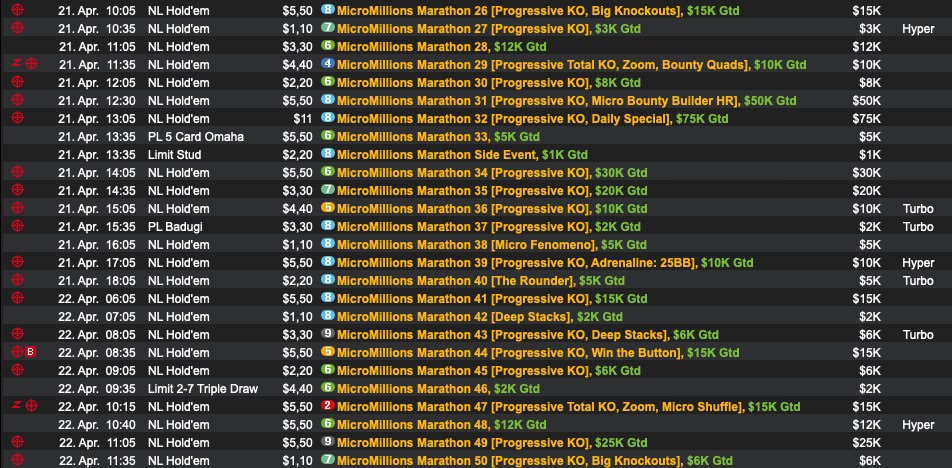Image resolution: width=952 pixels, height=468 pixels.
Task: Select Limit Stud game text
Action: click(x=174, y=155)
